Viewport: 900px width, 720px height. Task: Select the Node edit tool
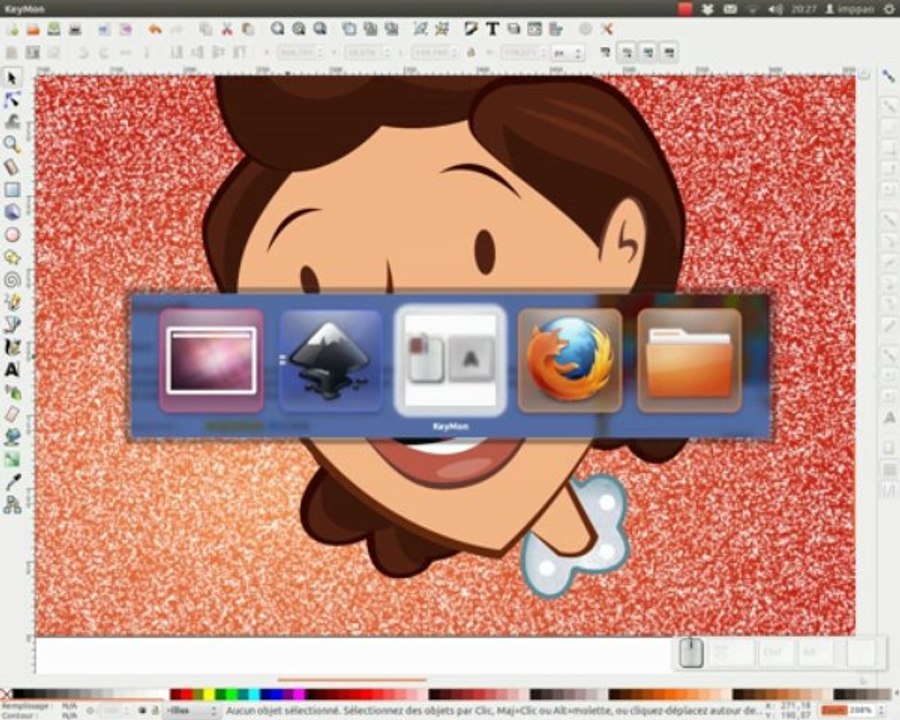(x=12, y=100)
